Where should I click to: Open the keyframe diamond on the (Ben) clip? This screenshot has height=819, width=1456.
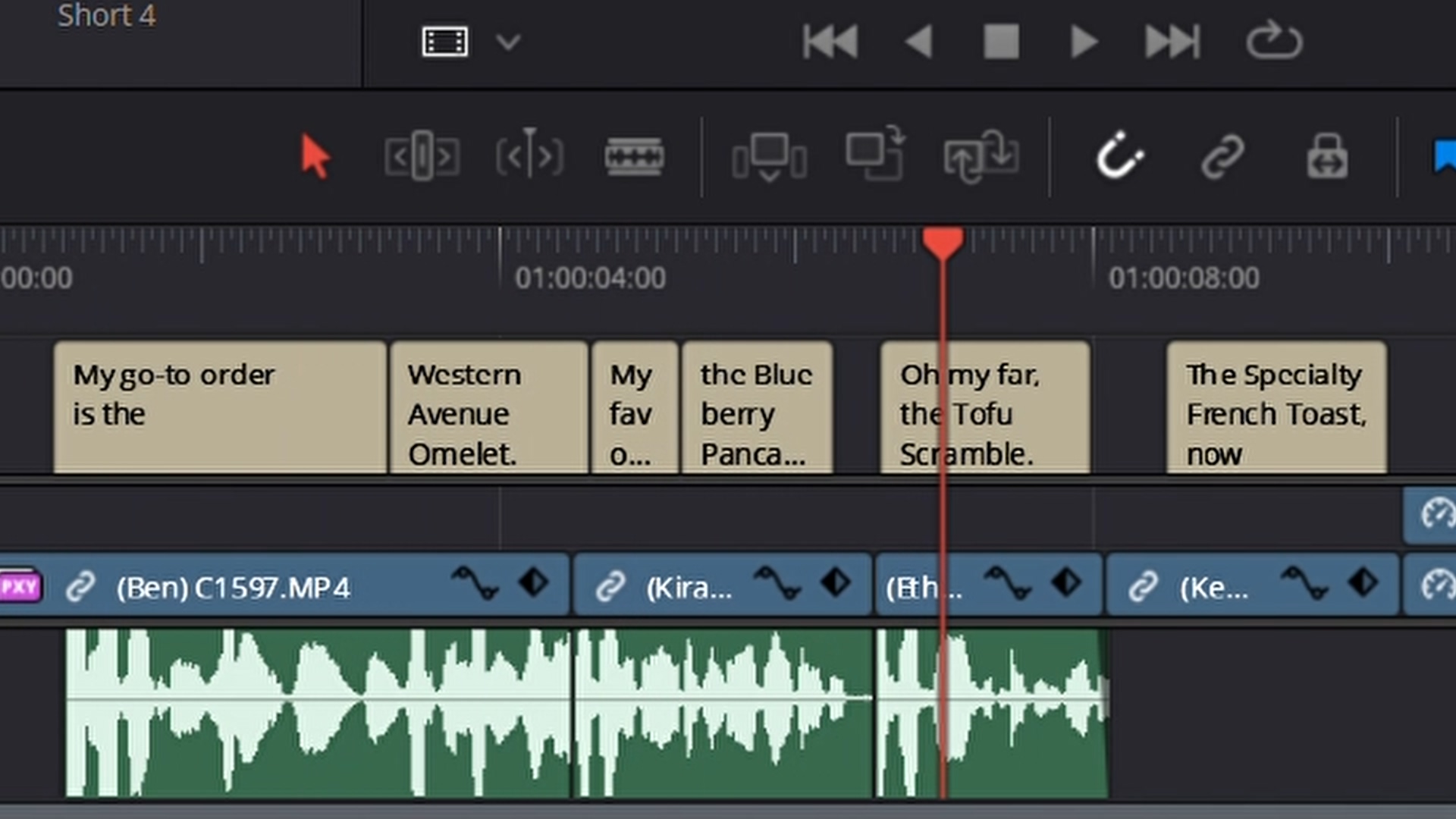(x=534, y=583)
